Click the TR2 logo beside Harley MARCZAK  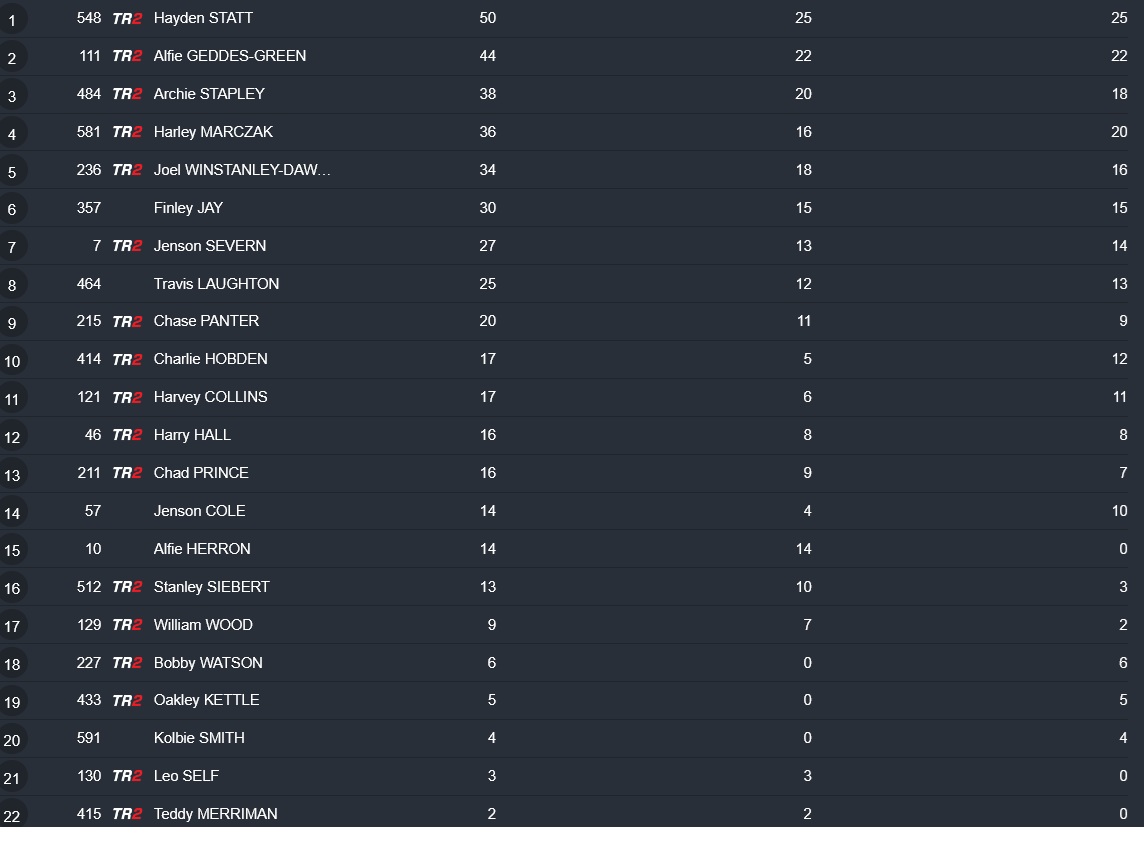point(127,132)
